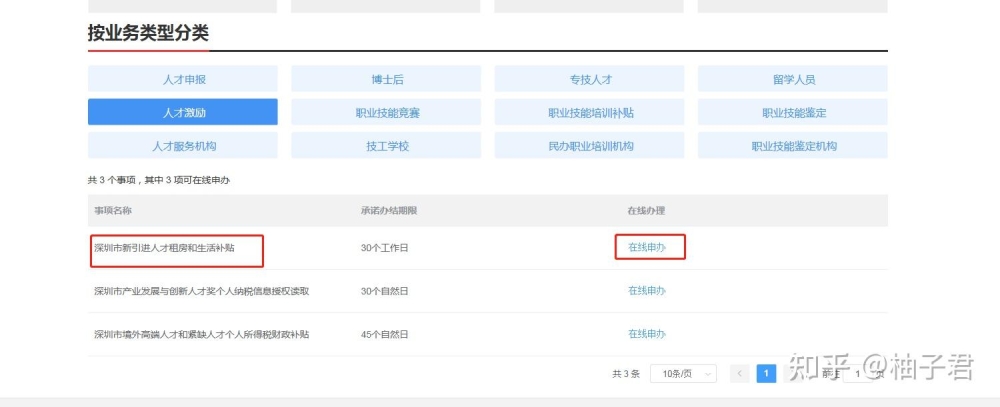Open 产业发展与创新人才奖 tax authorization item
1000x407 pixels.
[202, 291]
